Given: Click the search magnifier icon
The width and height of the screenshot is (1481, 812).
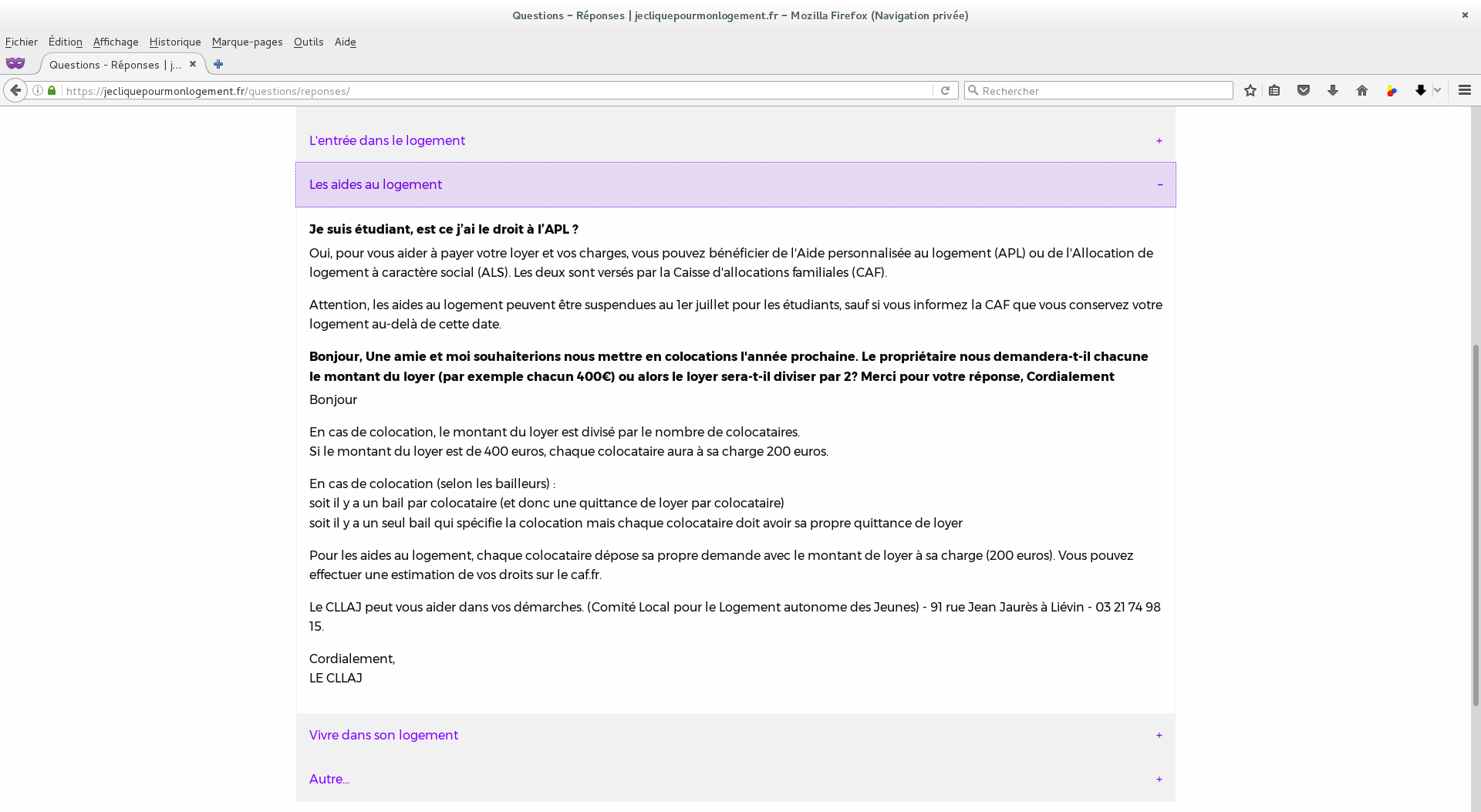Looking at the screenshot, I should click(973, 90).
